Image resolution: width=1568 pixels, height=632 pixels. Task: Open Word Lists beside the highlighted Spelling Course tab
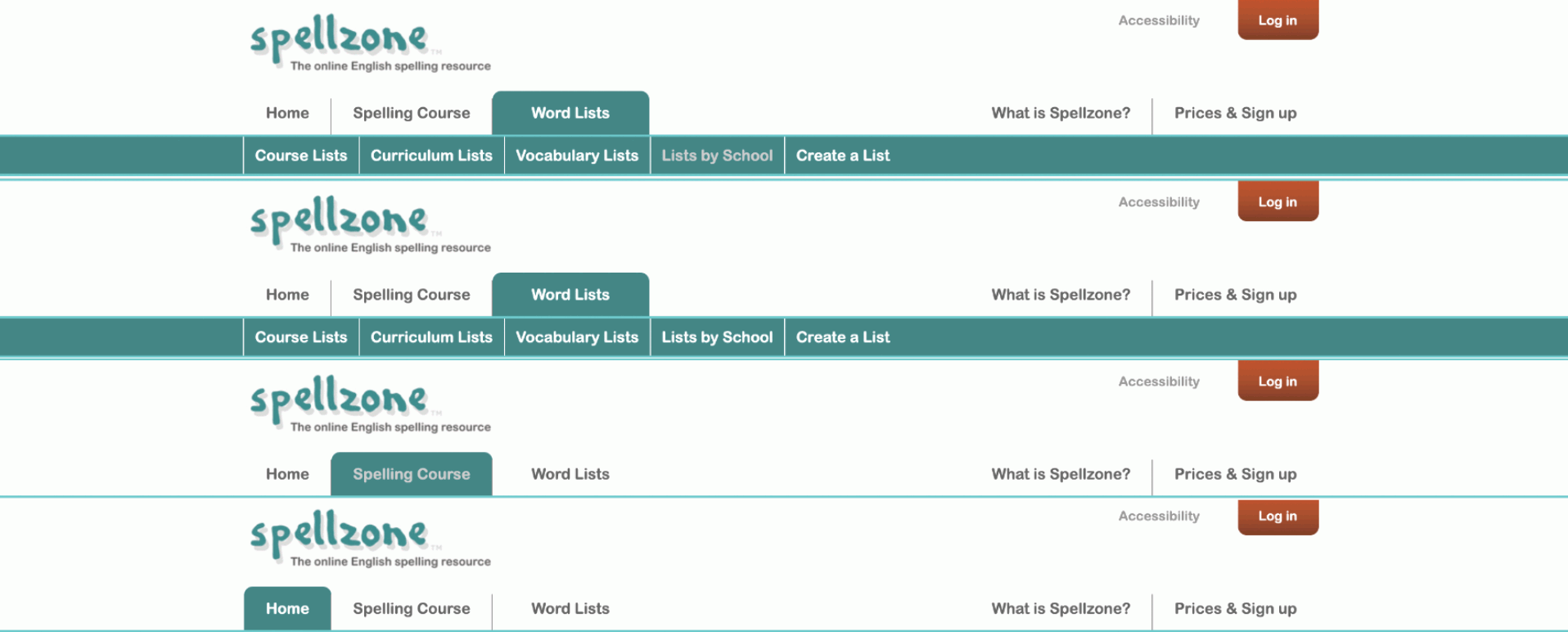pos(570,474)
